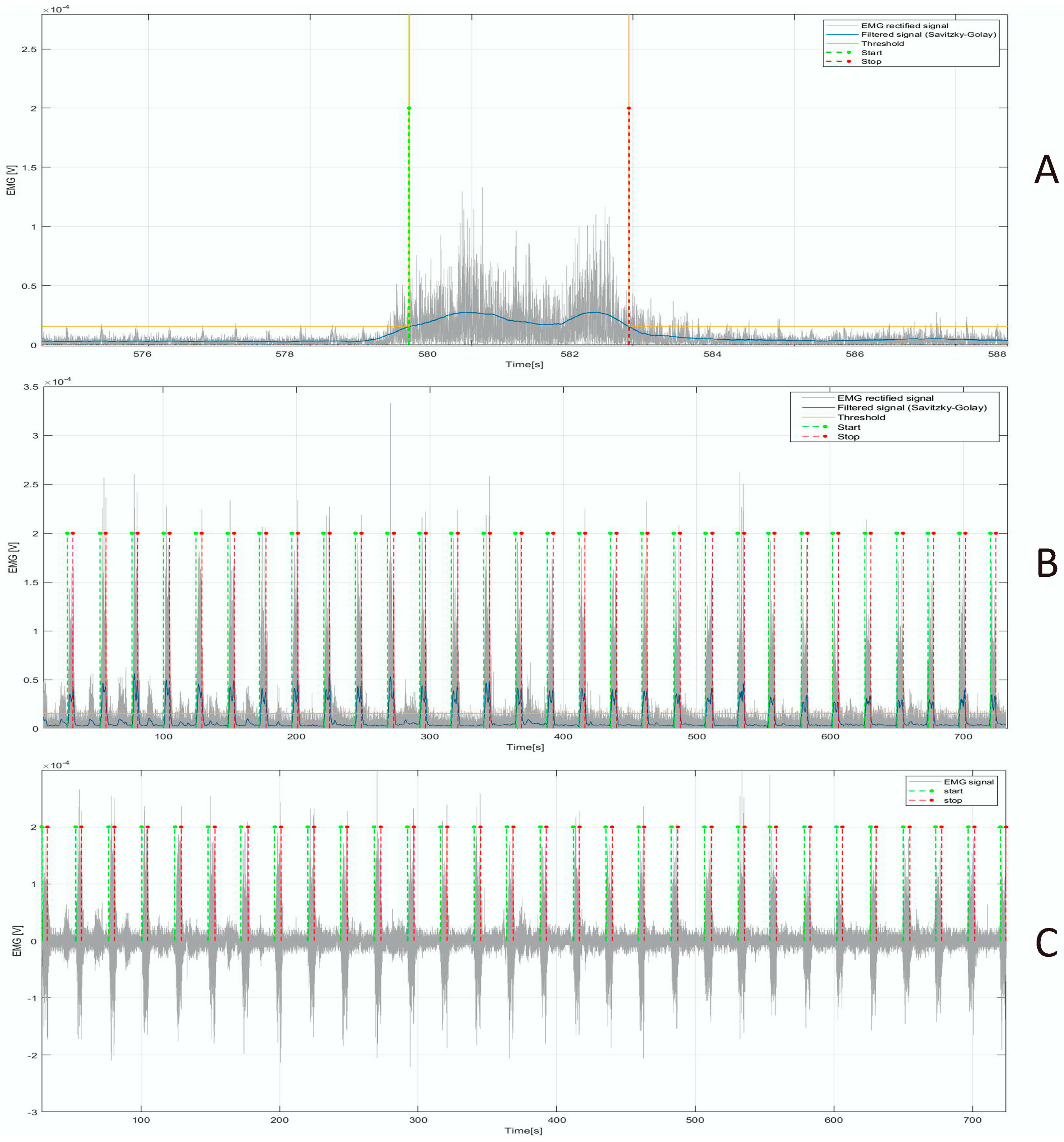This screenshot has height=1142, width=1064.
Task: Select 'EMG rectified signal' legend entry in plot B
Action: (885, 398)
